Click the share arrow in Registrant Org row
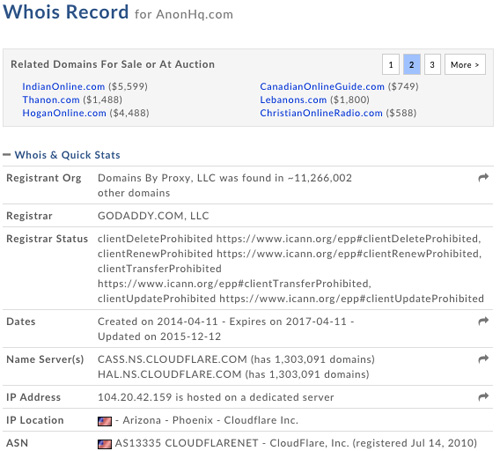 (483, 178)
